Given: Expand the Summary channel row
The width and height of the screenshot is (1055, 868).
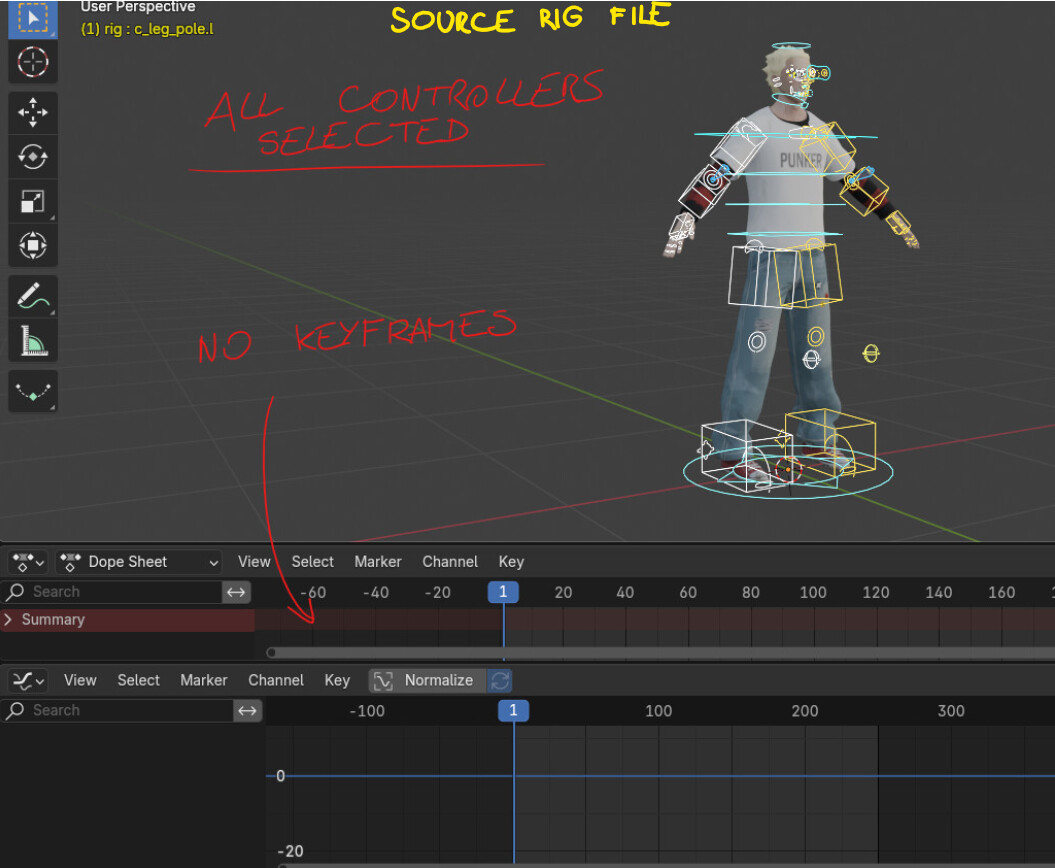Looking at the screenshot, I should click(x=8, y=619).
